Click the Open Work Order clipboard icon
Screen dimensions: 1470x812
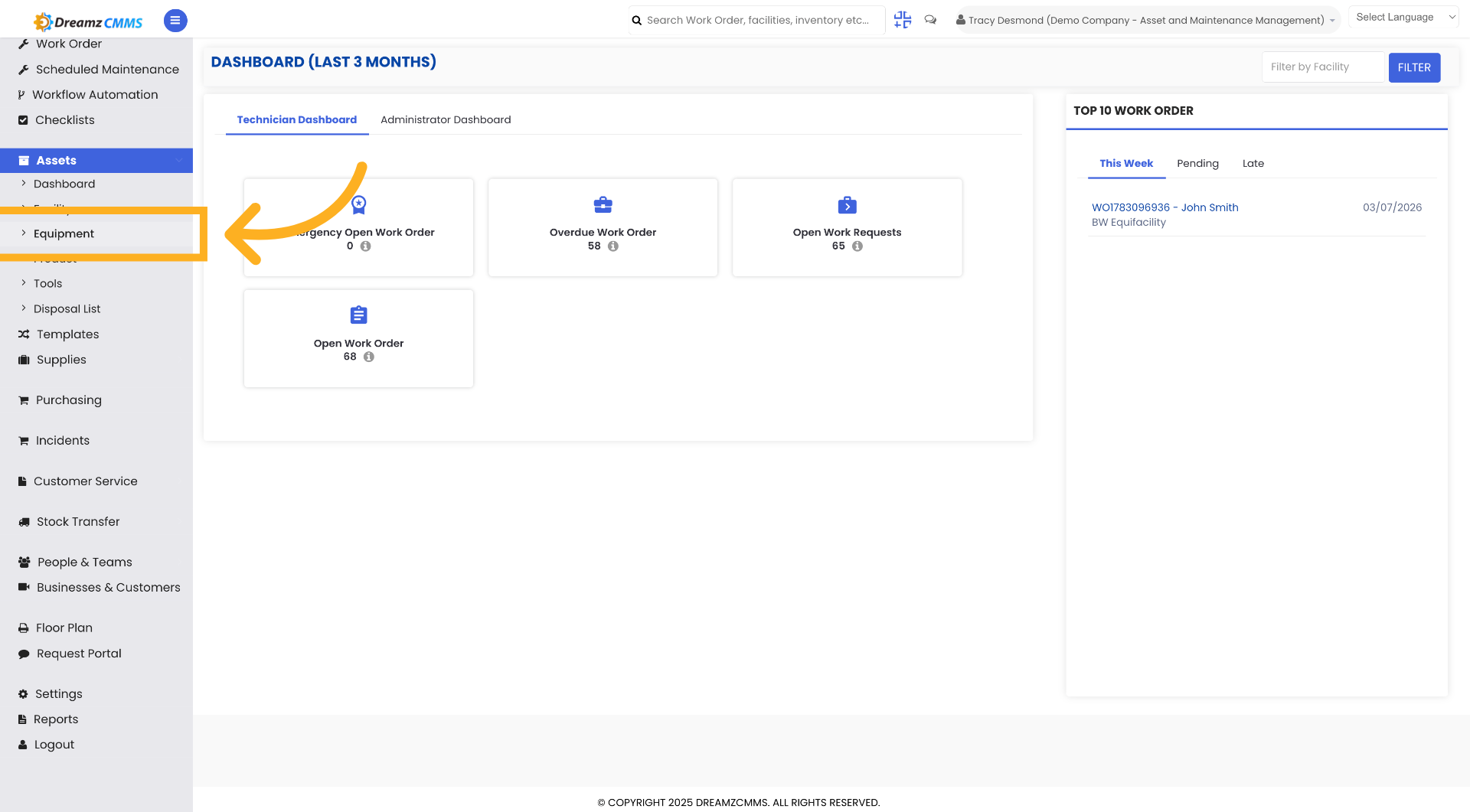click(358, 315)
